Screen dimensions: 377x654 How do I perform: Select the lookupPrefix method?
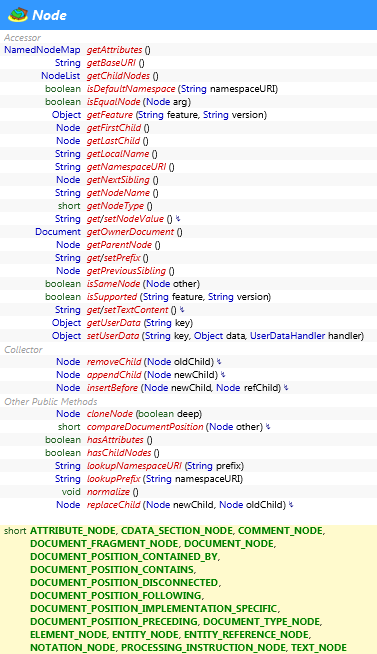[x=114, y=479]
